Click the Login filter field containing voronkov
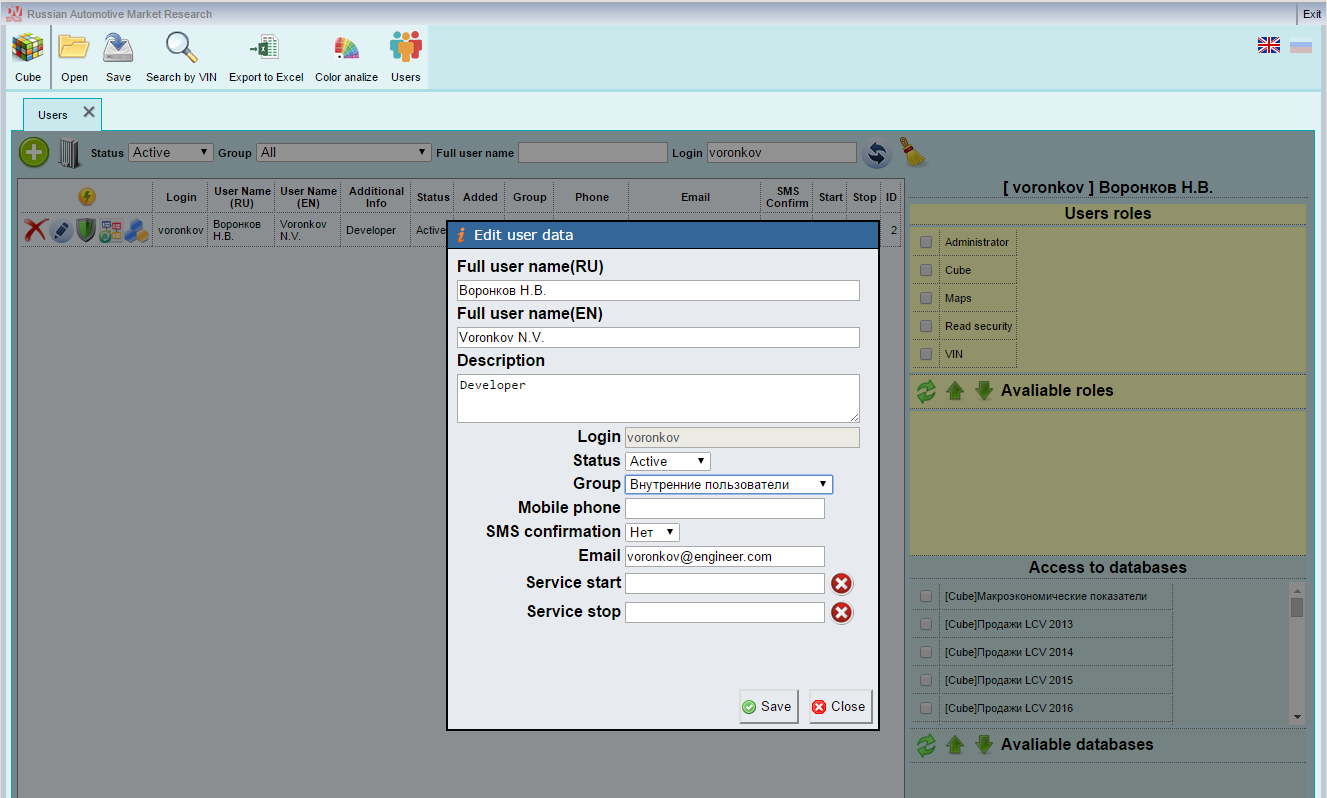This screenshot has height=798, width=1327. [x=782, y=153]
